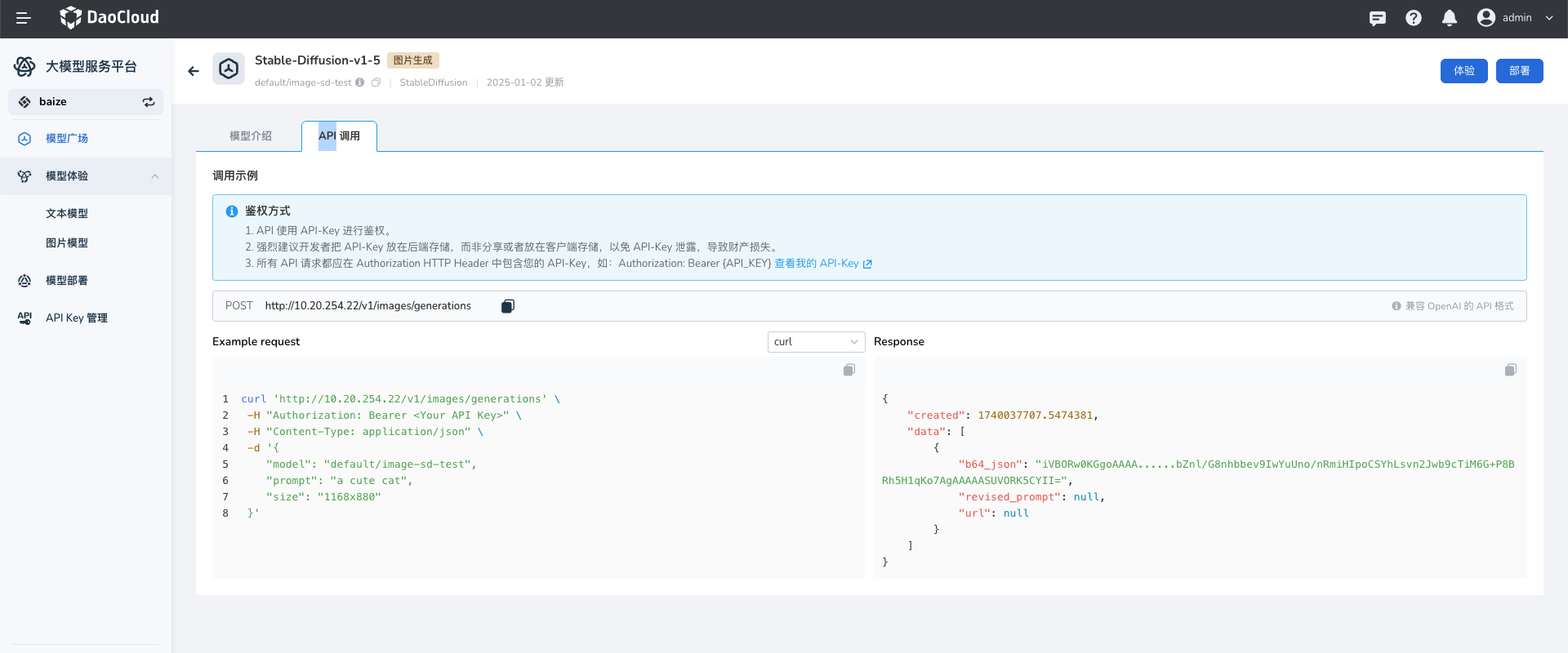The height and width of the screenshot is (653, 1568).
Task: Click the baize workspace icon
Action: [24, 102]
